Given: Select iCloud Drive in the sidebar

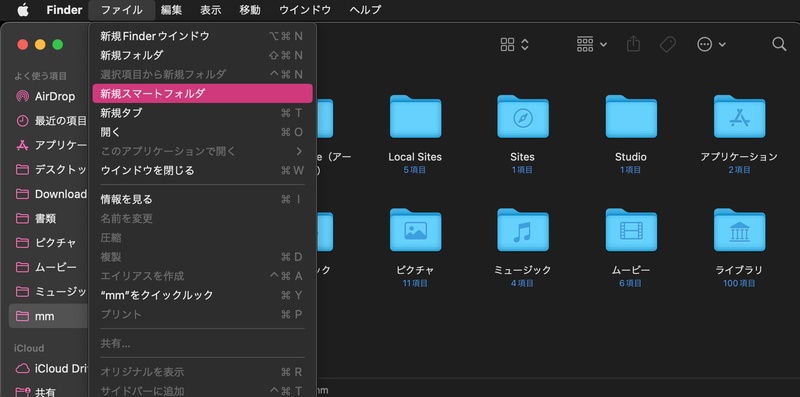Looking at the screenshot, I should pos(49,368).
